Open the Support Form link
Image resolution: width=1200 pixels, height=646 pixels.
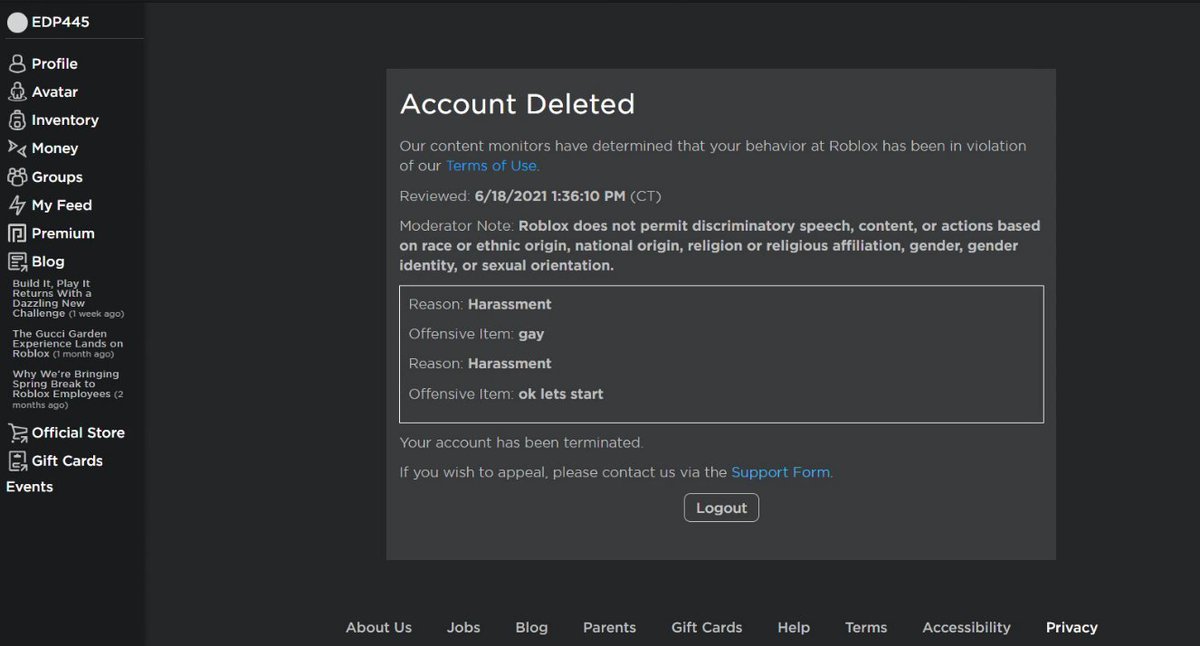pyautogui.click(x=780, y=472)
